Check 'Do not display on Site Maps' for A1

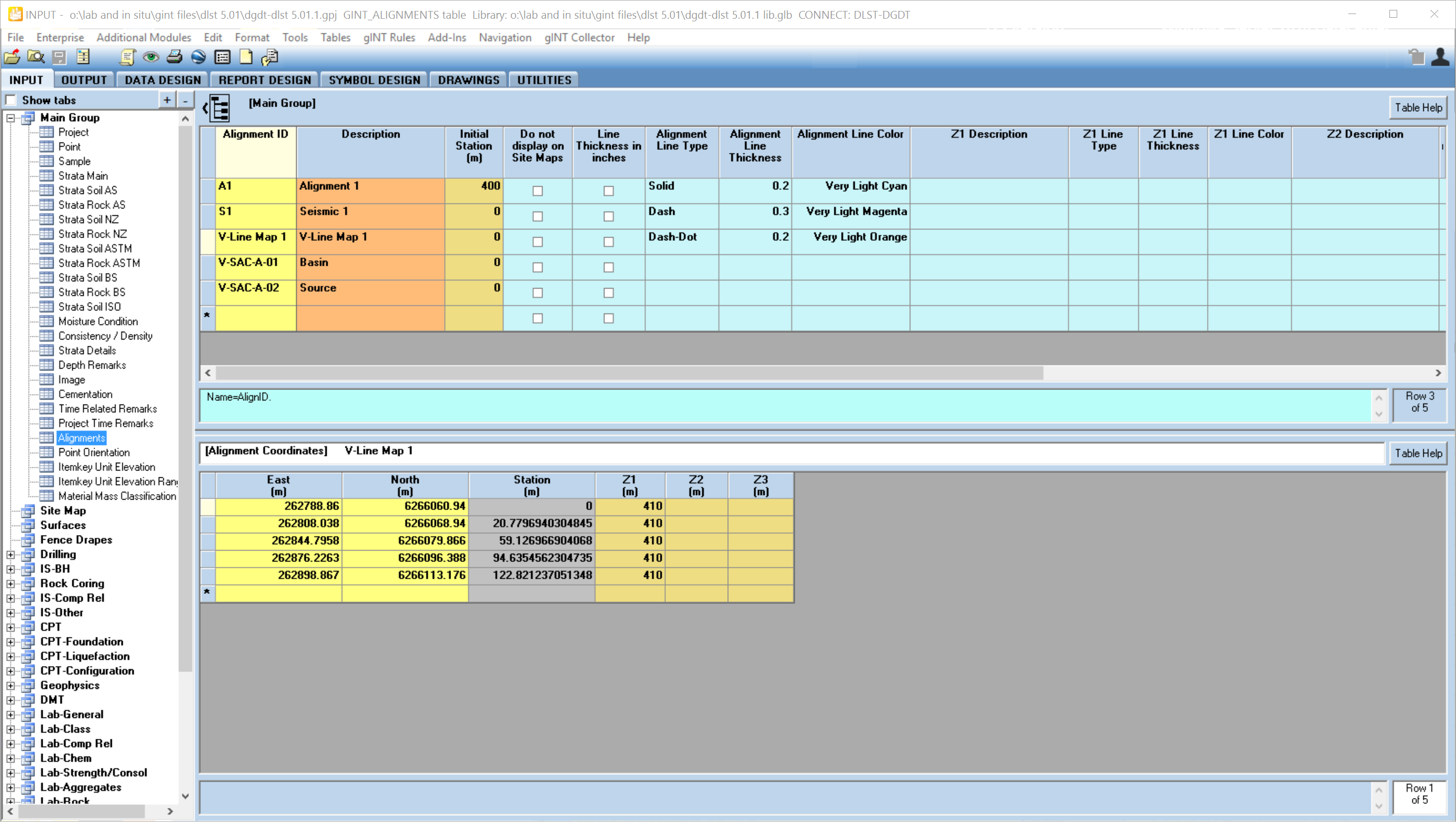(x=537, y=191)
